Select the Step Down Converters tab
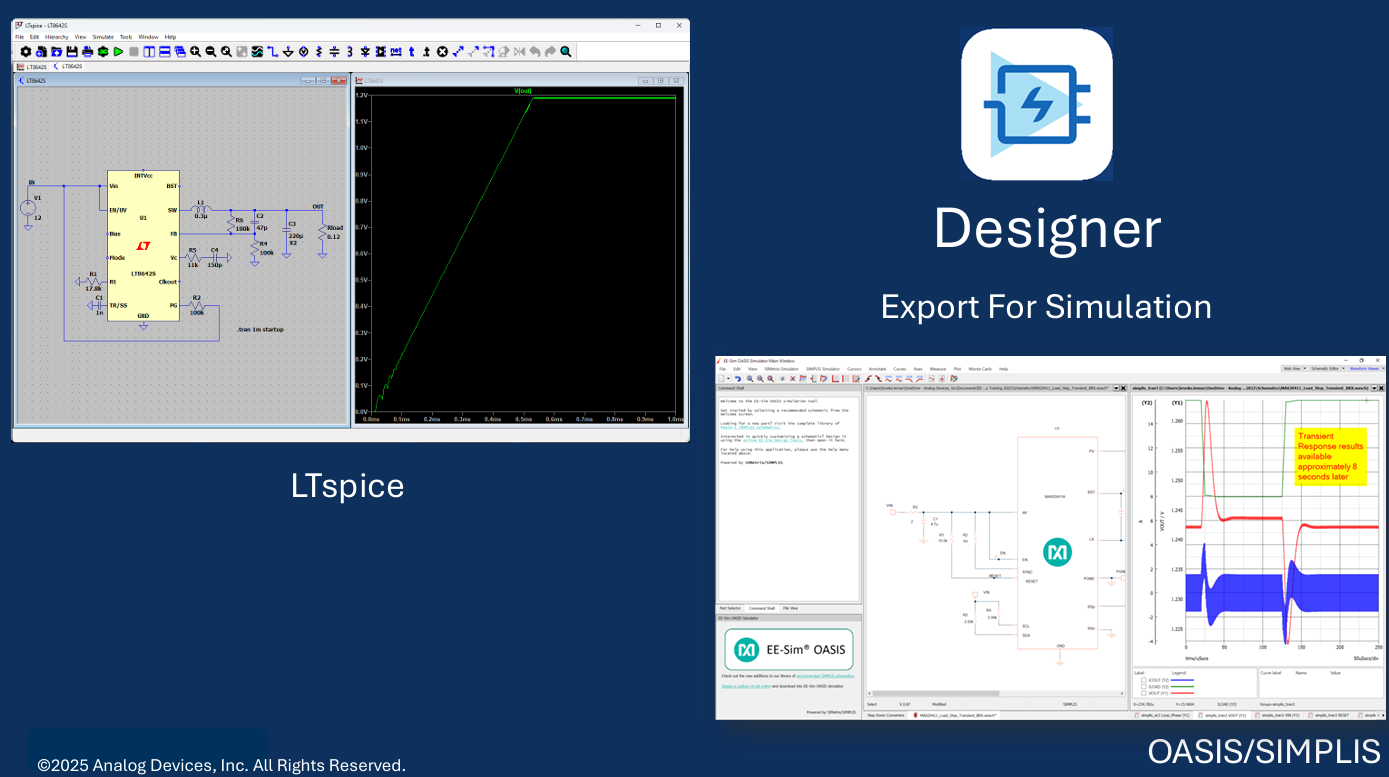 885,715
